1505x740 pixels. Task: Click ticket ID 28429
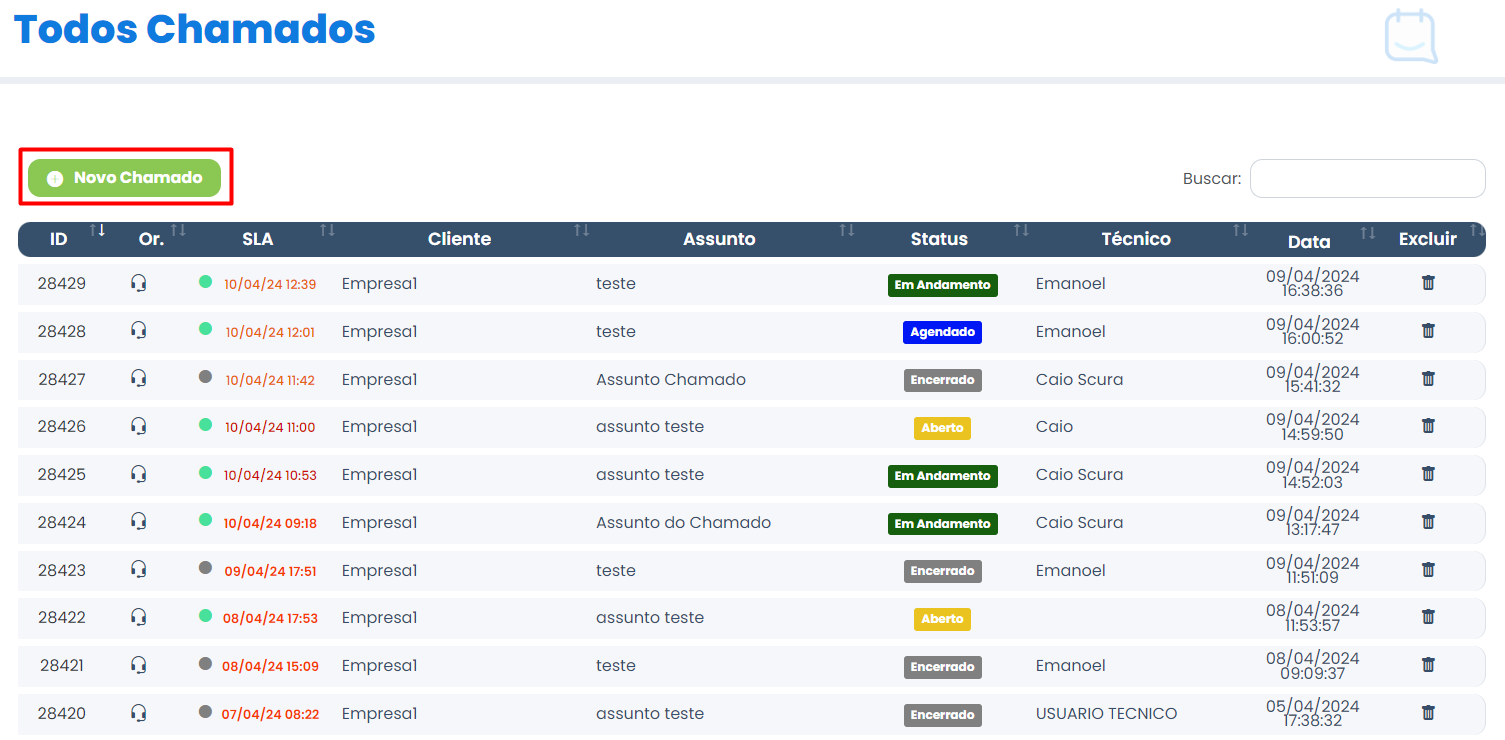pyautogui.click(x=62, y=283)
